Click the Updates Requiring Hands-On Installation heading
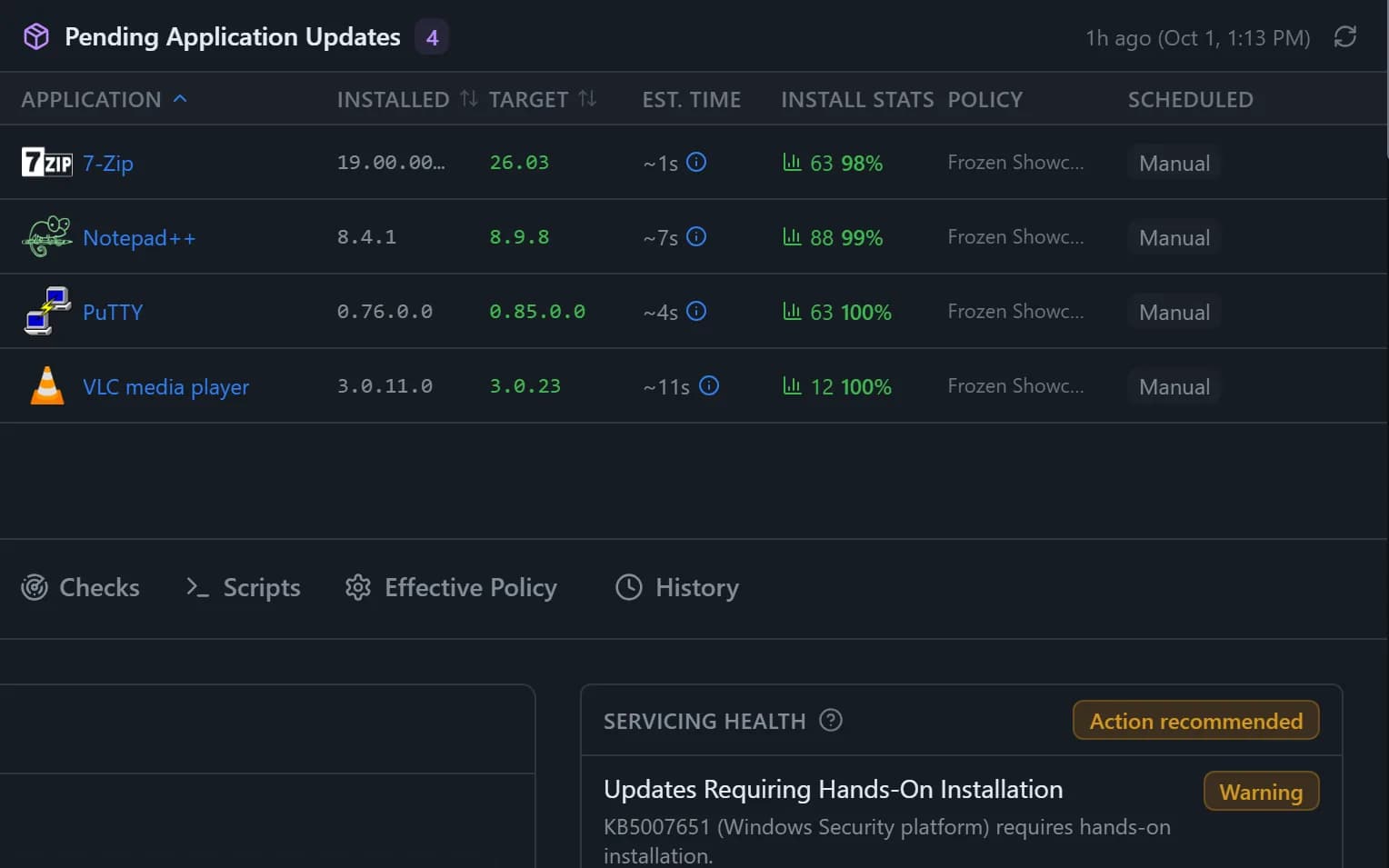1389x868 pixels. click(x=833, y=789)
